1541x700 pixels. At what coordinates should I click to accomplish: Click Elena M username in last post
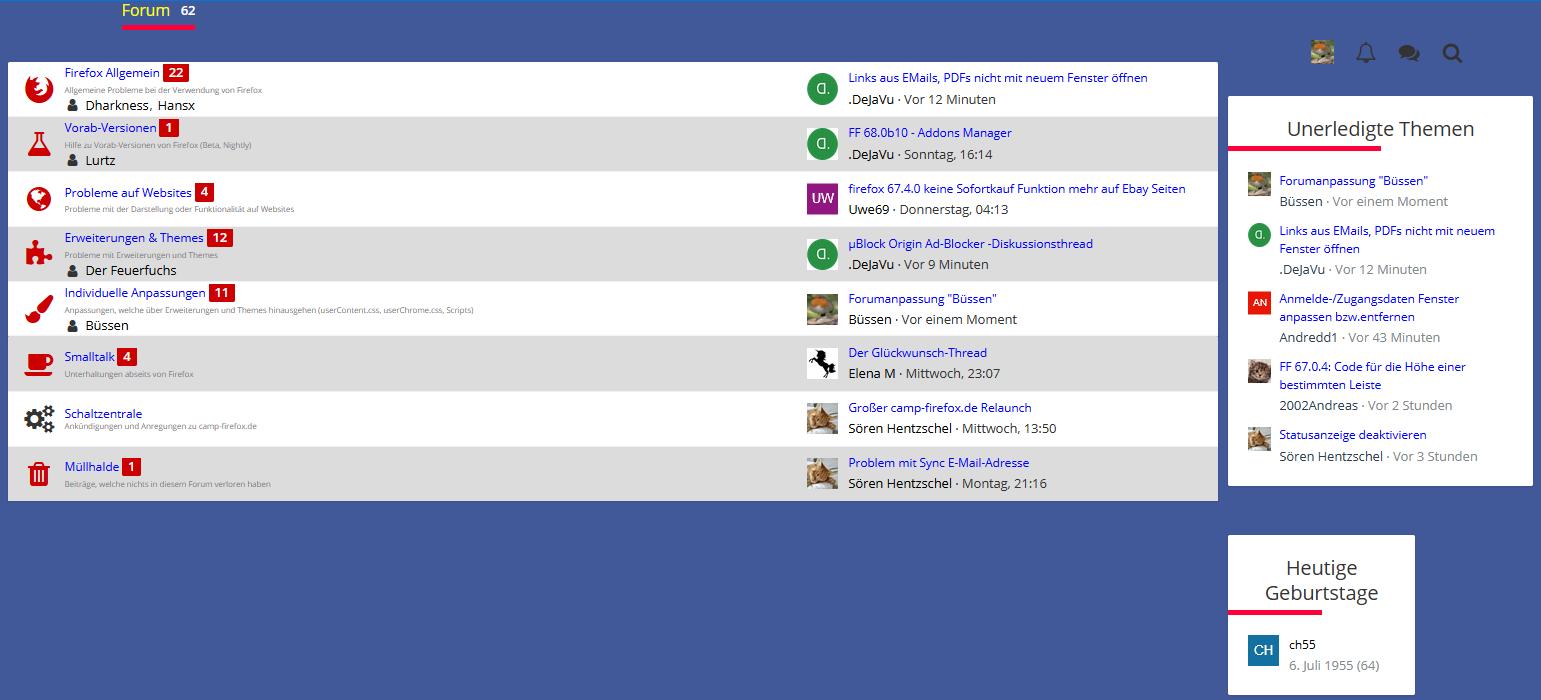[x=872, y=373]
